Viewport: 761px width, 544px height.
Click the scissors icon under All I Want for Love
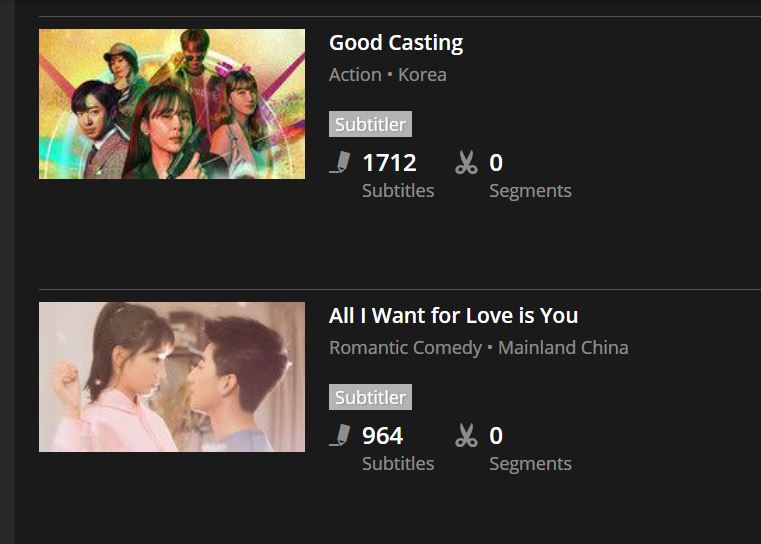click(x=466, y=435)
